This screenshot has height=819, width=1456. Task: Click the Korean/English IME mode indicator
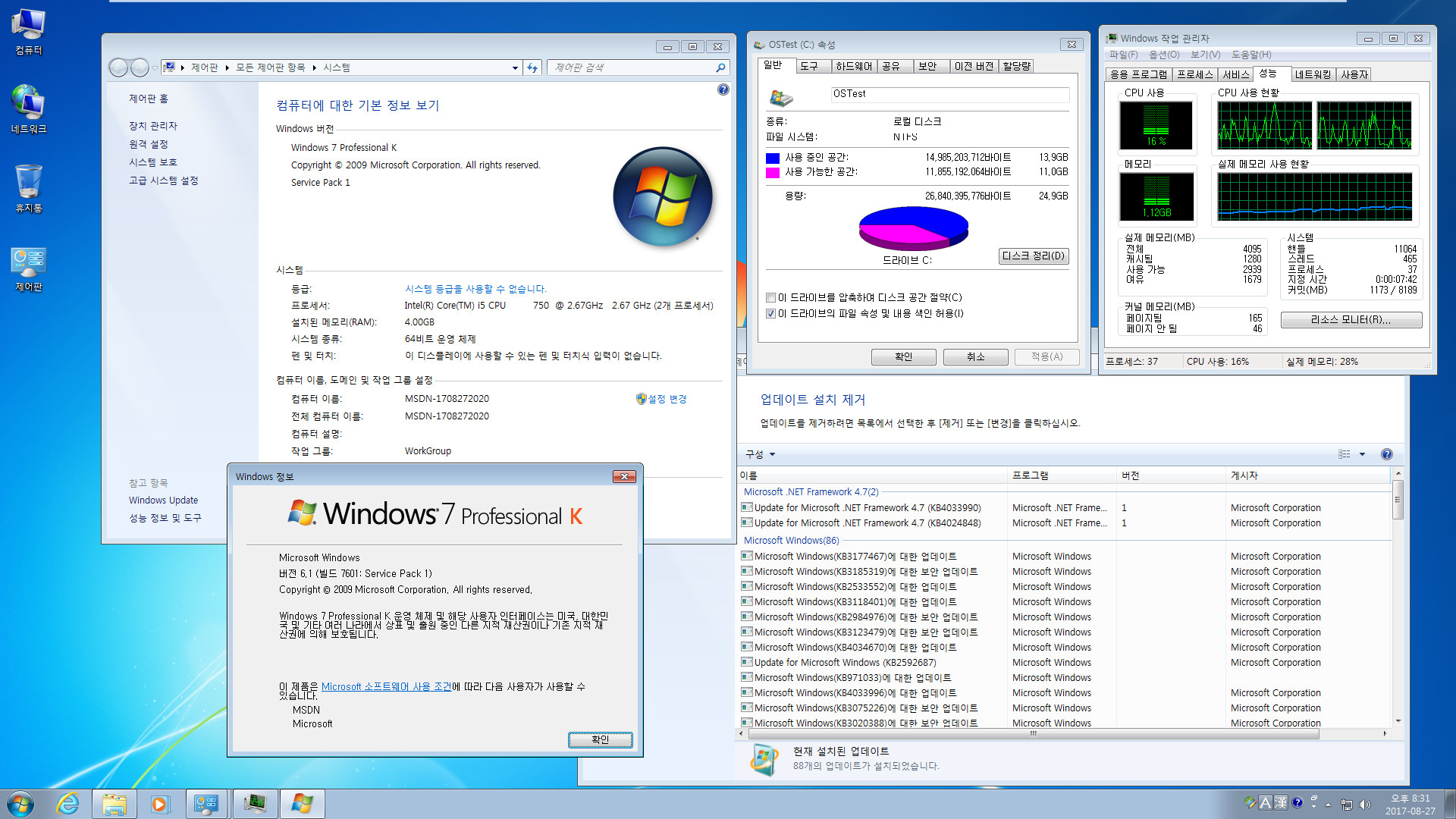[1265, 802]
